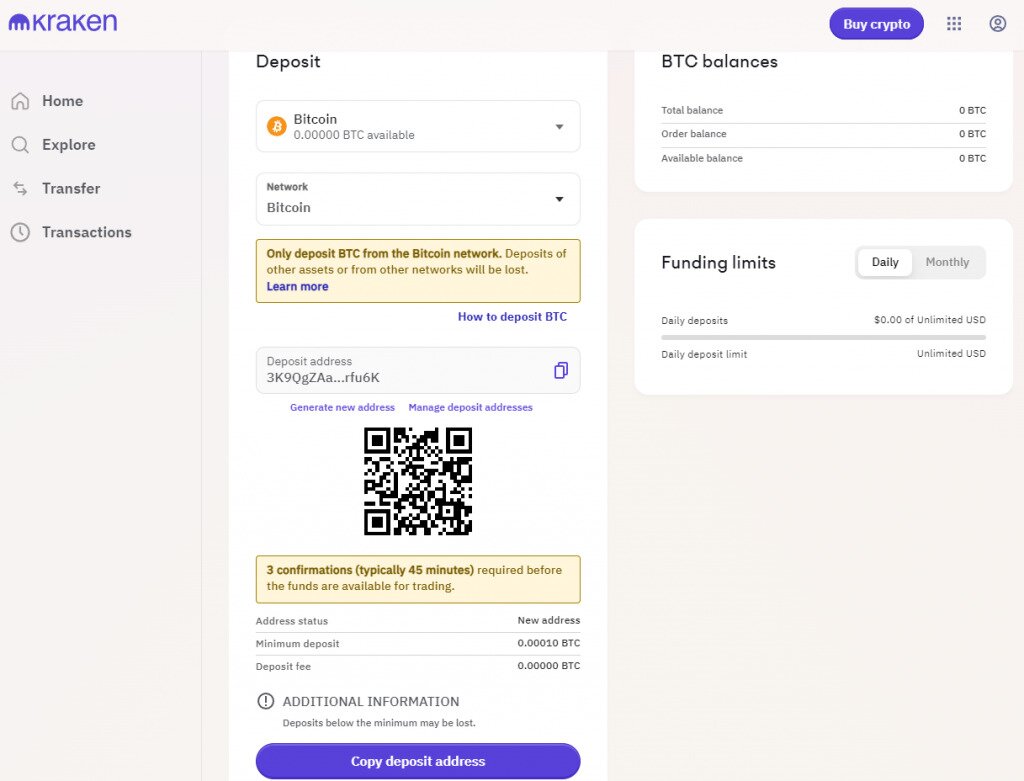1024x781 pixels.
Task: Select the Home sidebar icon
Action: pos(21,101)
